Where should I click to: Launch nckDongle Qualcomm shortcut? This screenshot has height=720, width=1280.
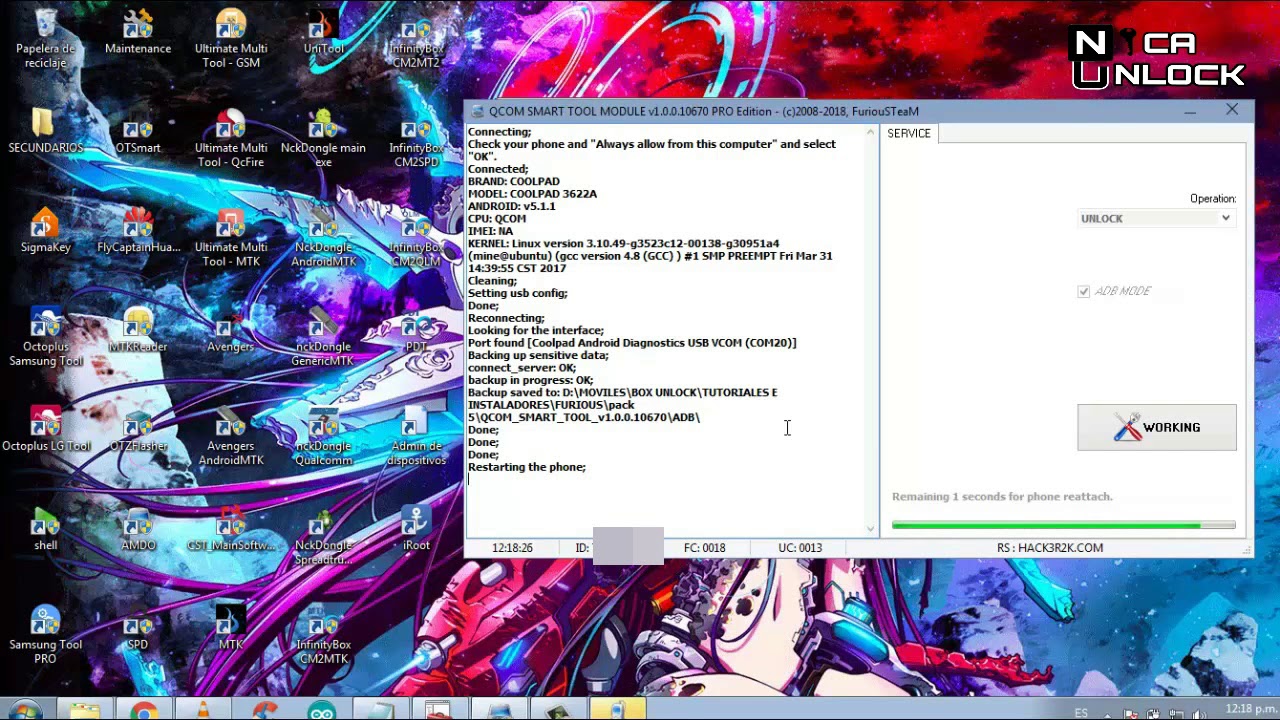tap(323, 435)
